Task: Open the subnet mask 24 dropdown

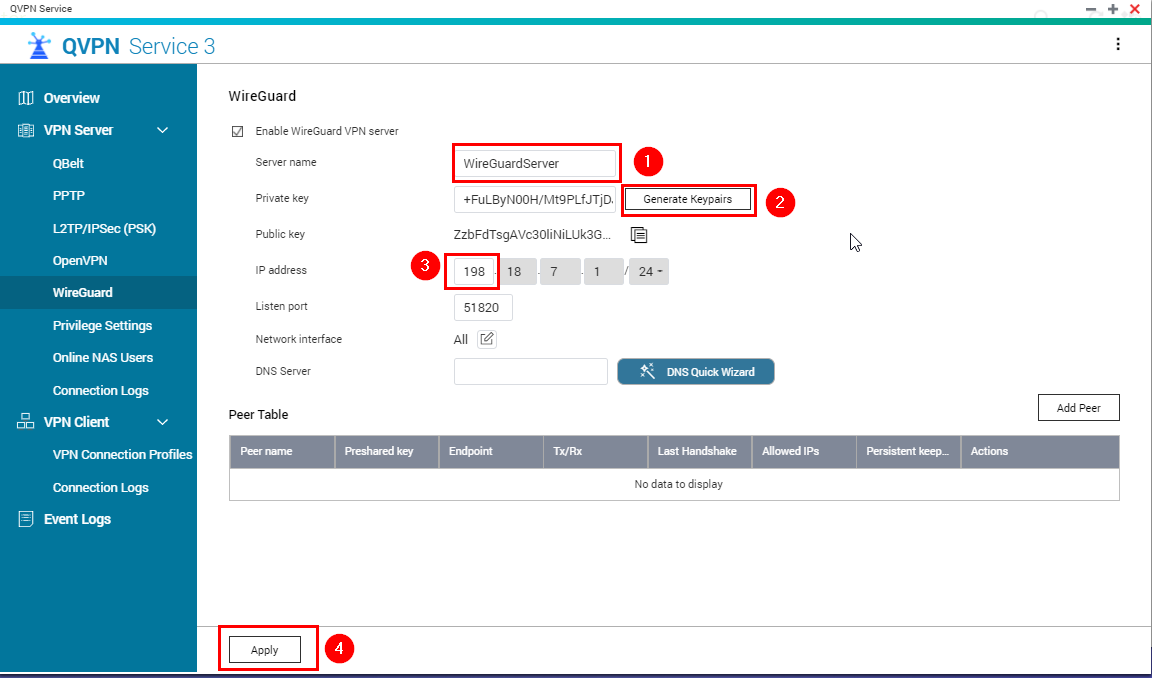Action: click(x=649, y=271)
